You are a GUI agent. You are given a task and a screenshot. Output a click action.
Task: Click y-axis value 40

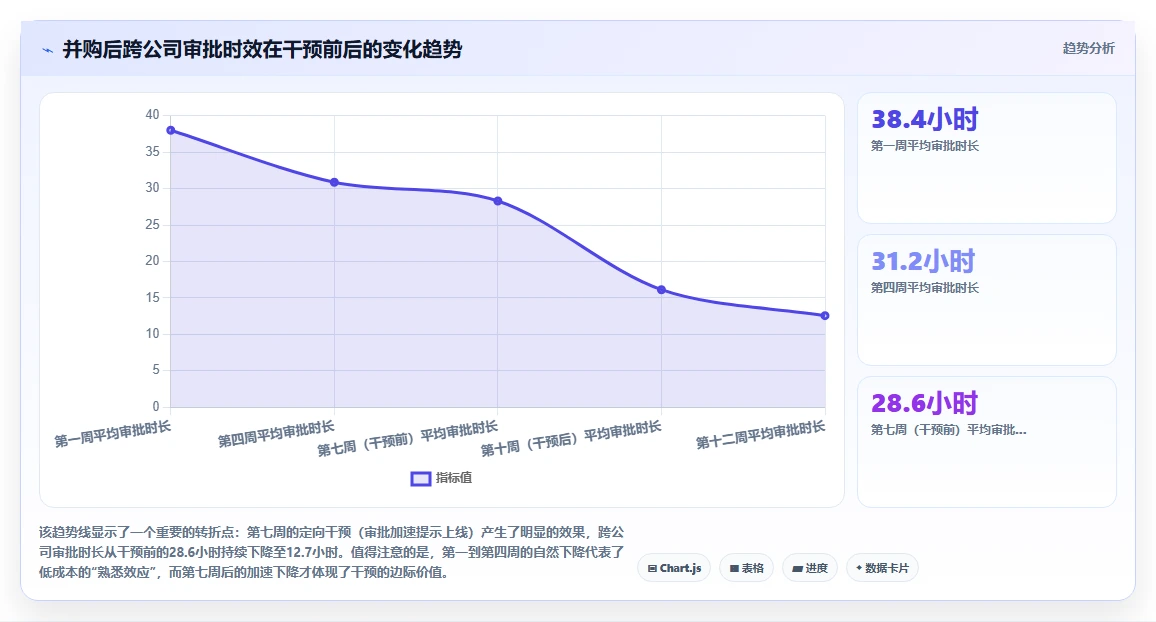point(152,114)
